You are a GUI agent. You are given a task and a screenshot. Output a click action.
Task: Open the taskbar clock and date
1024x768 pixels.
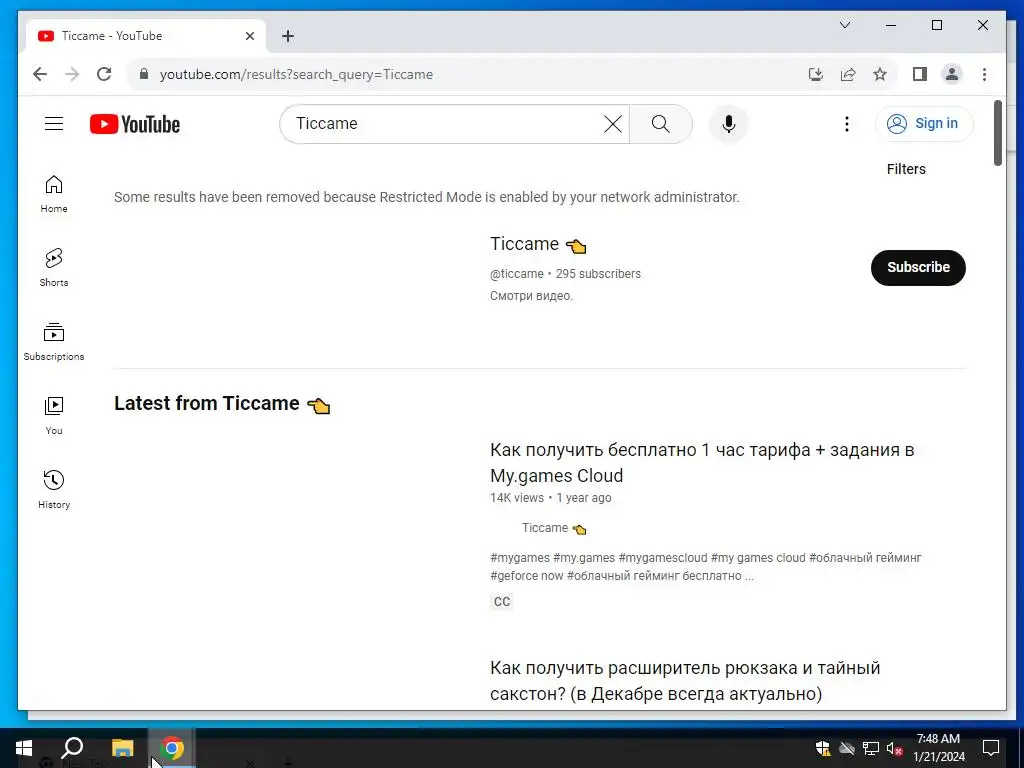pyautogui.click(x=938, y=748)
